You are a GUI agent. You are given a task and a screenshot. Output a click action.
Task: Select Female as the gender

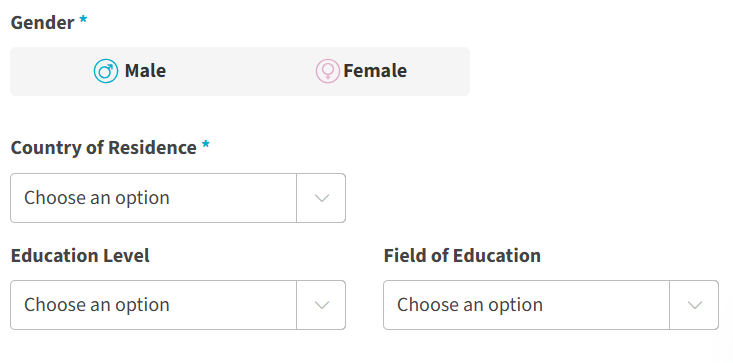[x=361, y=71]
